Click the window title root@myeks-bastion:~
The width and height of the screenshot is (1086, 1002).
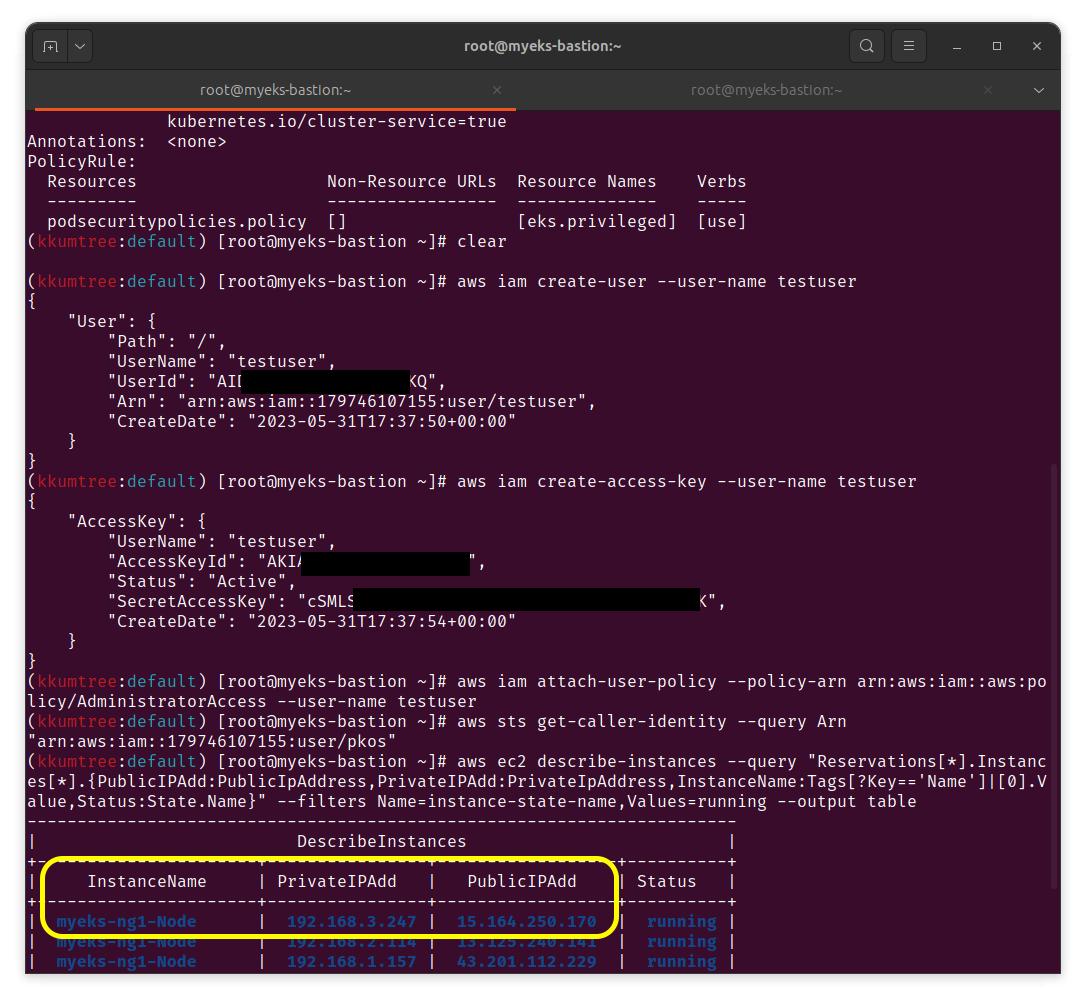(x=542, y=46)
